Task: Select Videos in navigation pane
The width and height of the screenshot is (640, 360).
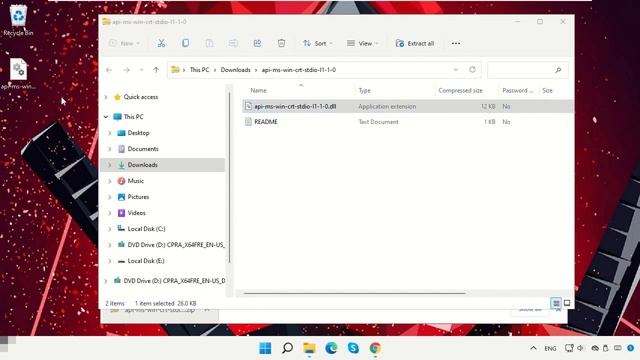Action: click(x=136, y=213)
